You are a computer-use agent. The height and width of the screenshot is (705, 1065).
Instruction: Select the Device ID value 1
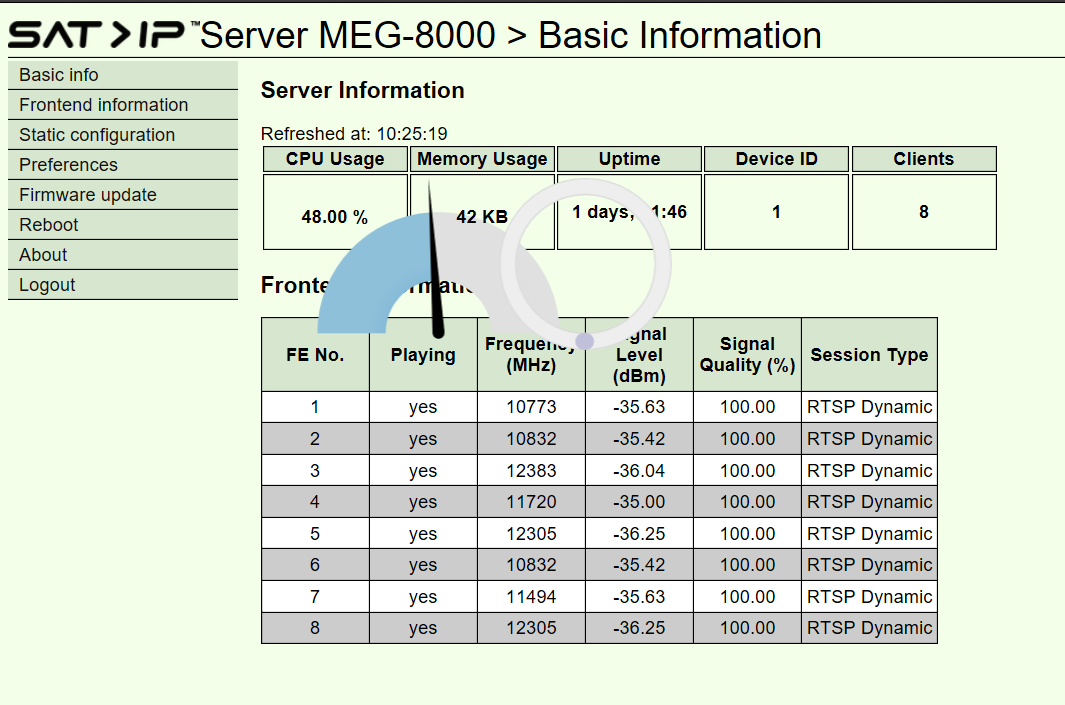click(x=776, y=212)
